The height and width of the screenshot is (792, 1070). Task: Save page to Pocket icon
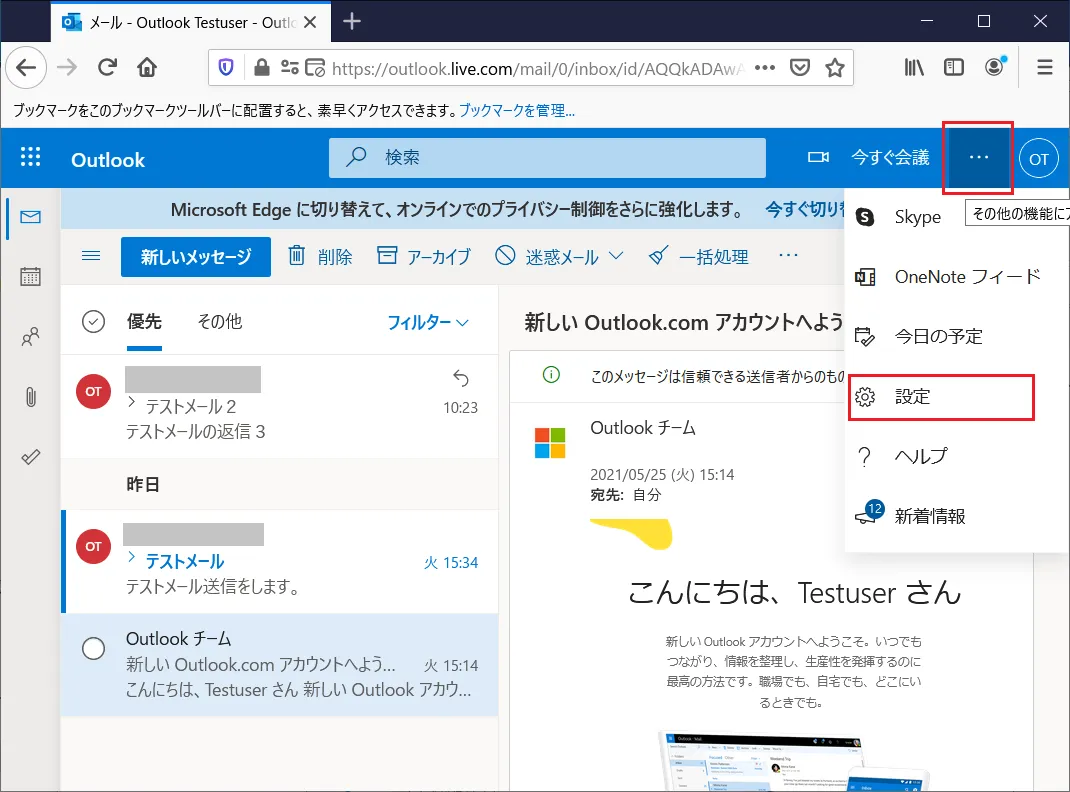click(x=800, y=67)
